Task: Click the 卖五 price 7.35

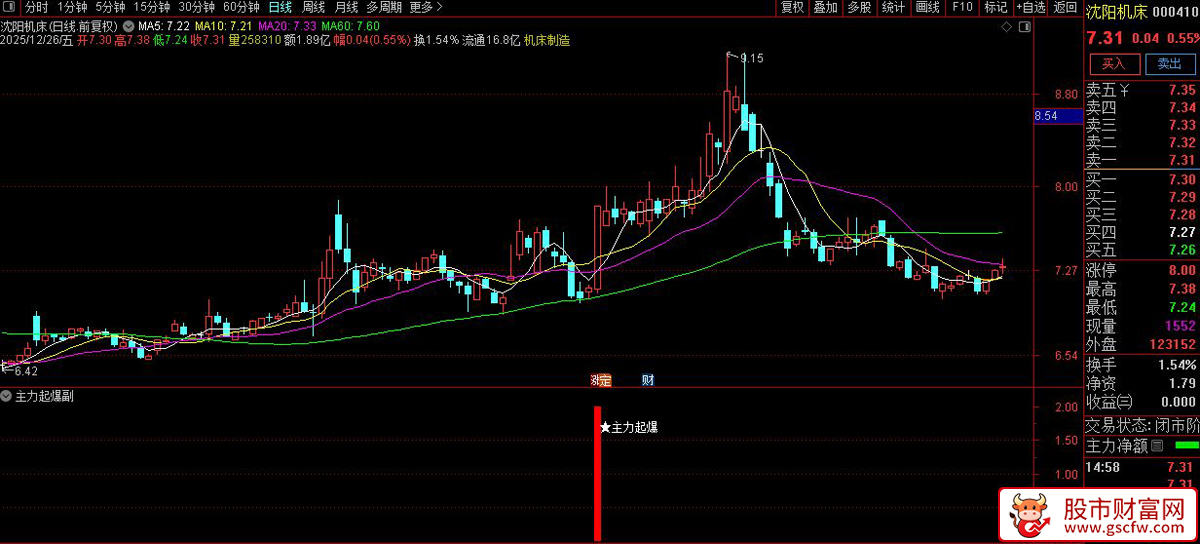Action: [x=1181, y=90]
